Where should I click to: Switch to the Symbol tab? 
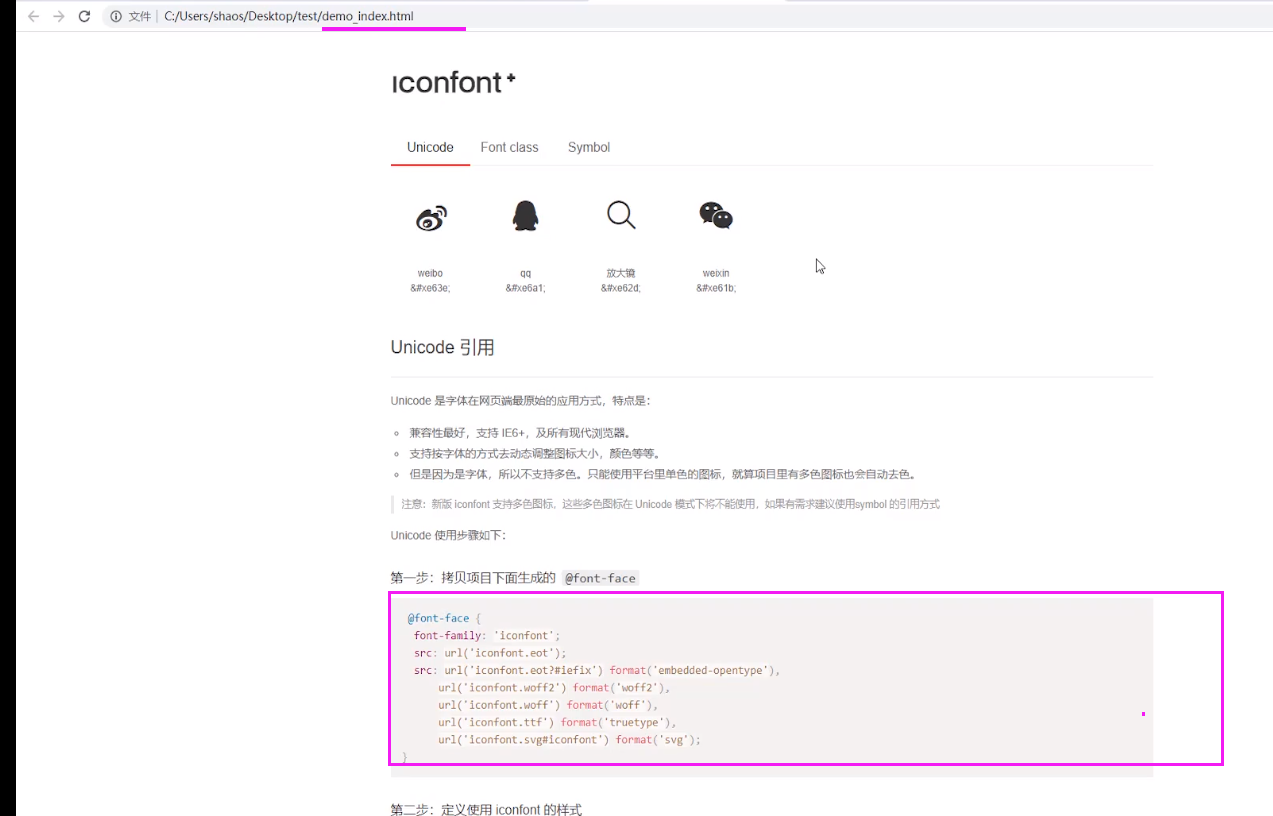pyautogui.click(x=589, y=147)
